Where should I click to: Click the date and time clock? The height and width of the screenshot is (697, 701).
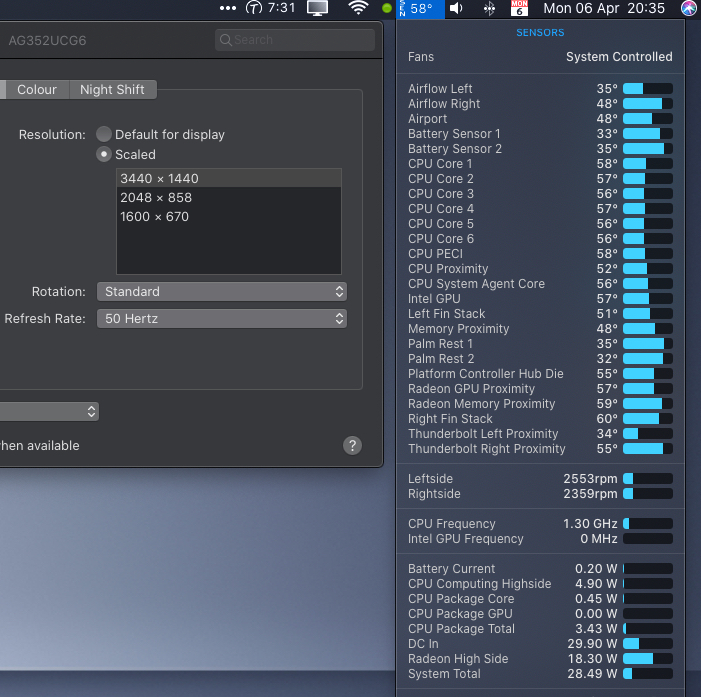(x=604, y=8)
